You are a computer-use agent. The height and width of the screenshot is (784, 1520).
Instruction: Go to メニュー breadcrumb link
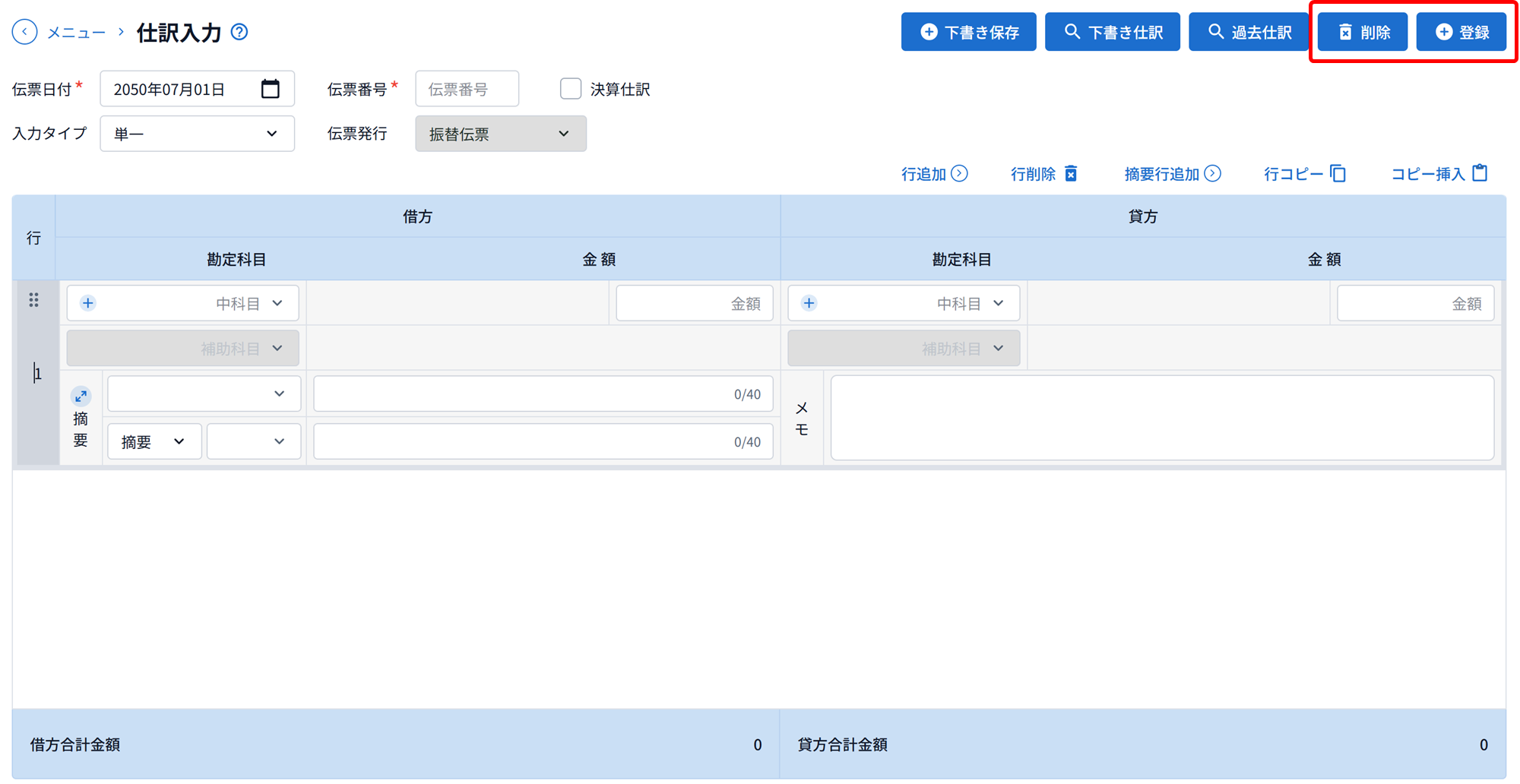coord(76,32)
